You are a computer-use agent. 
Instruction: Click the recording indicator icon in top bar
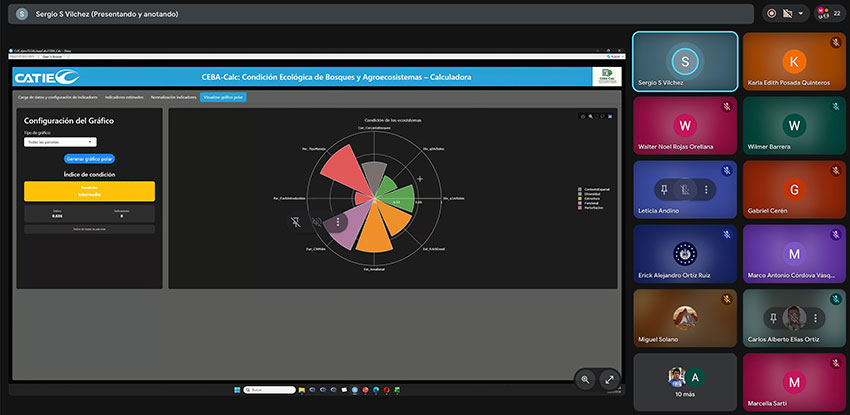(771, 13)
